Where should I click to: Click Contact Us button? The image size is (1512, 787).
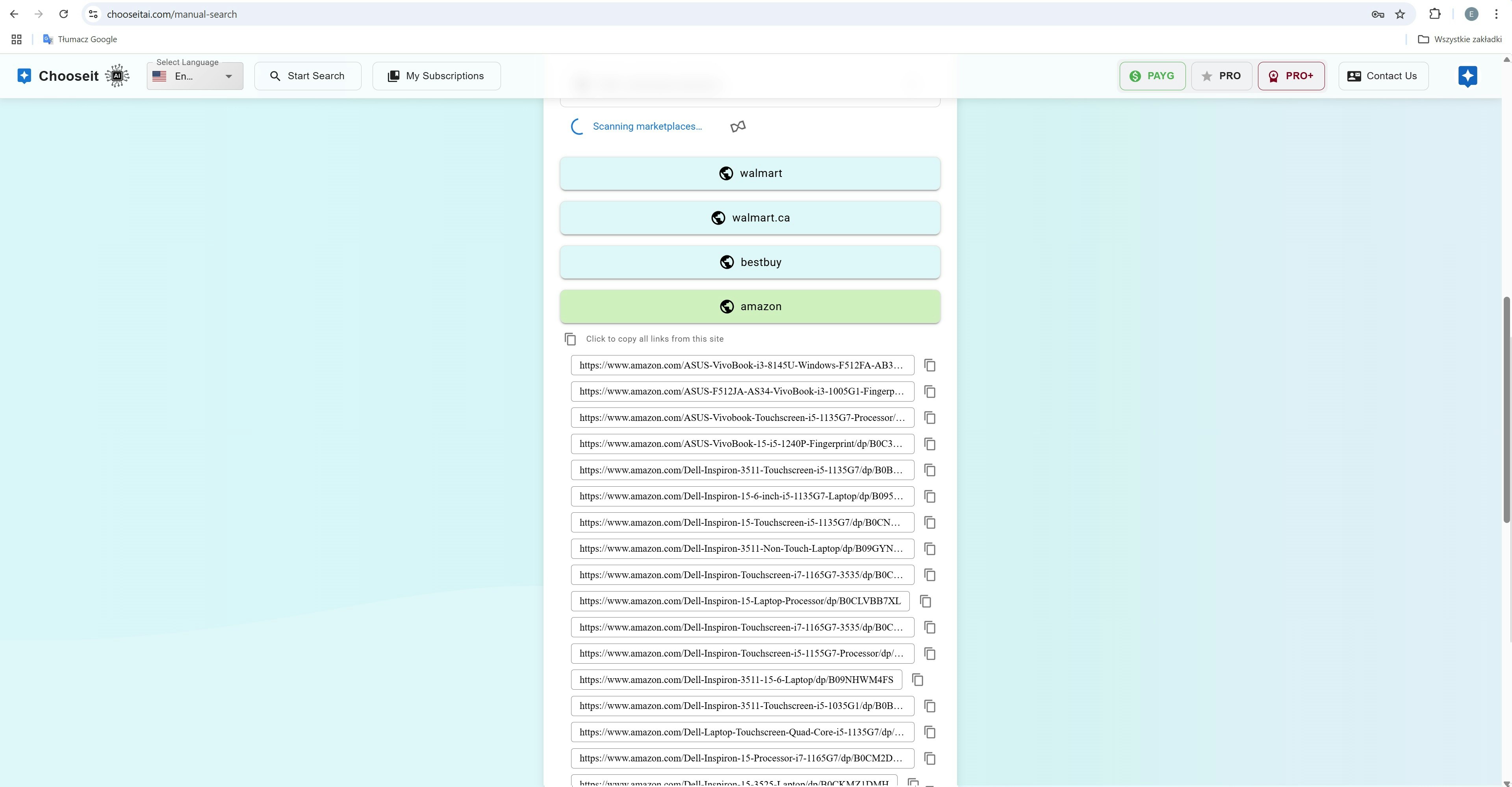1383,76
